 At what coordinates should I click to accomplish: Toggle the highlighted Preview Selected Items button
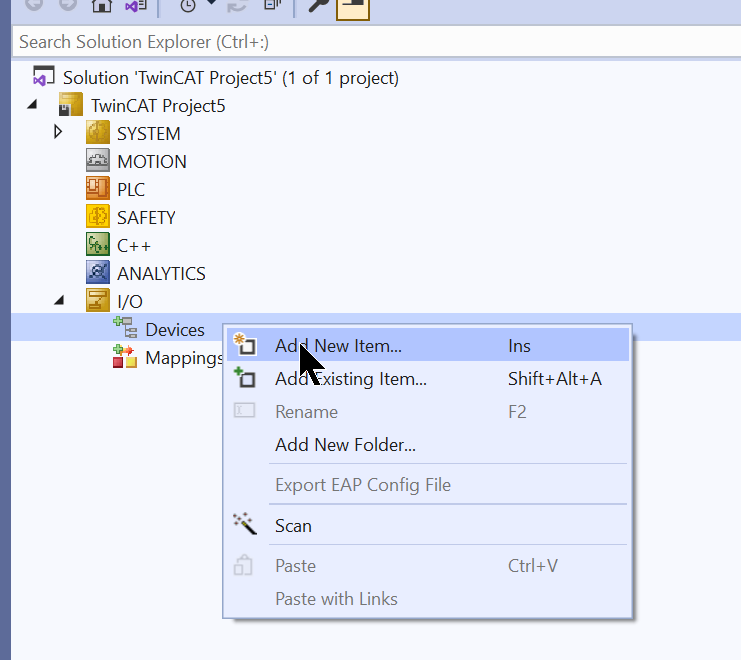[353, 8]
